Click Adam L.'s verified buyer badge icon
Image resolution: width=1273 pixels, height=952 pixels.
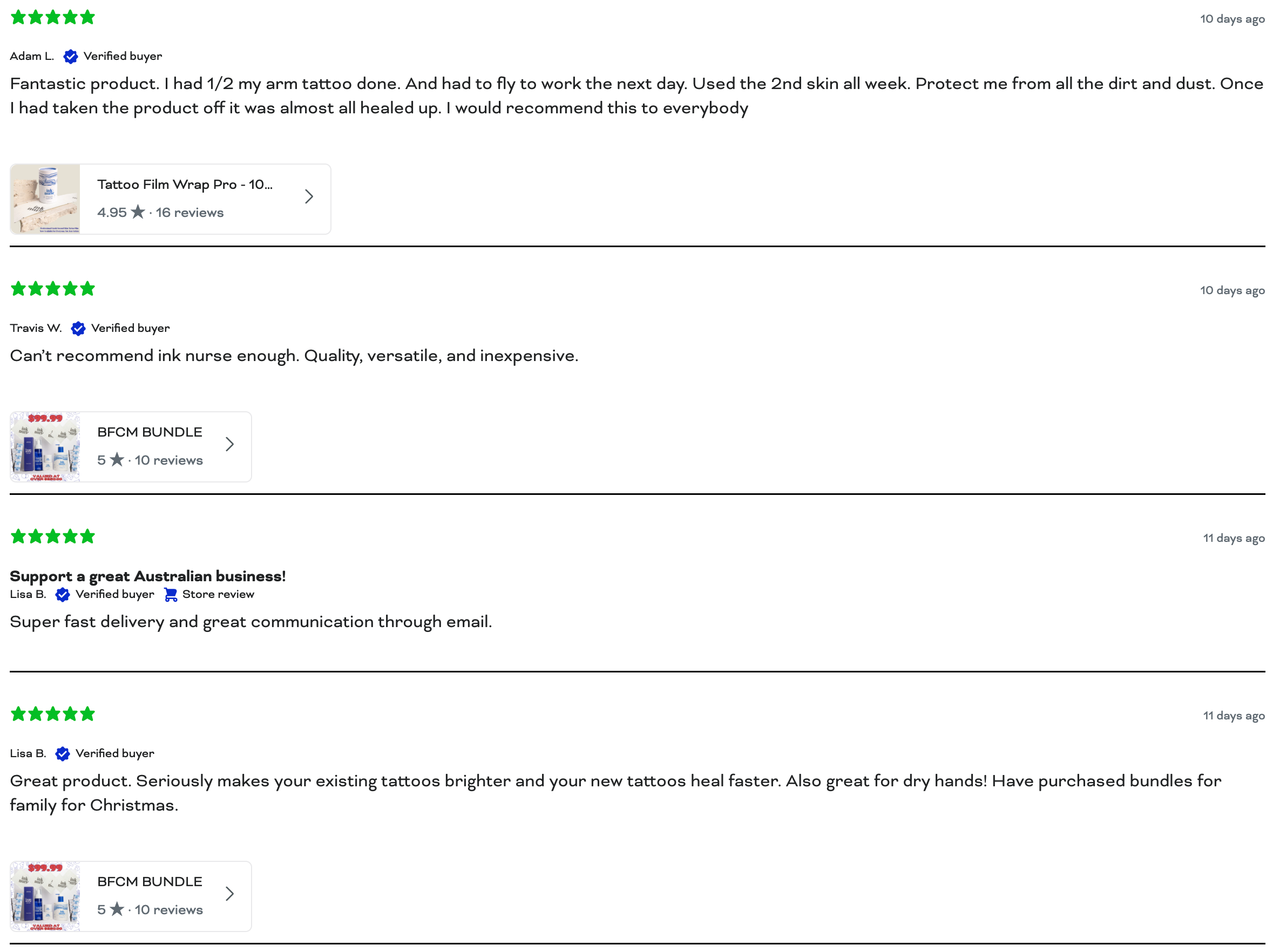click(70, 56)
